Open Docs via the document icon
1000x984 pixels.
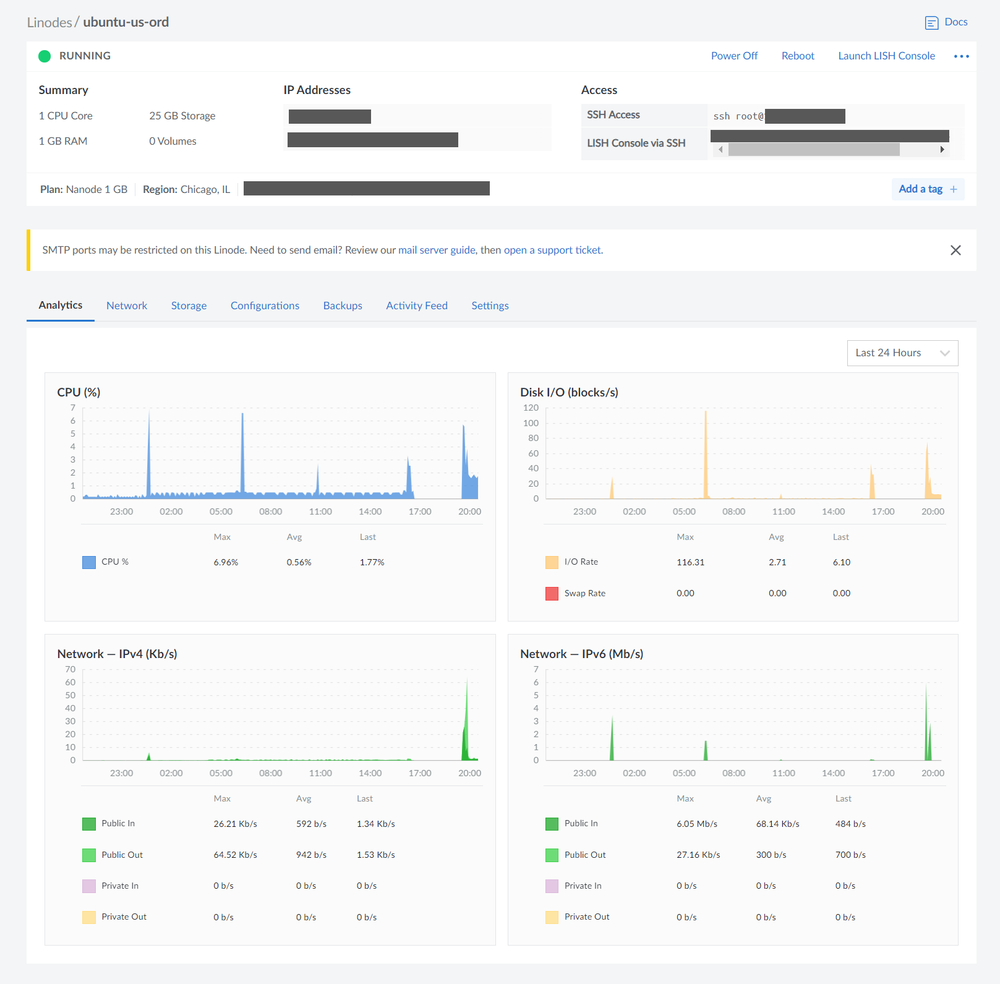click(931, 21)
